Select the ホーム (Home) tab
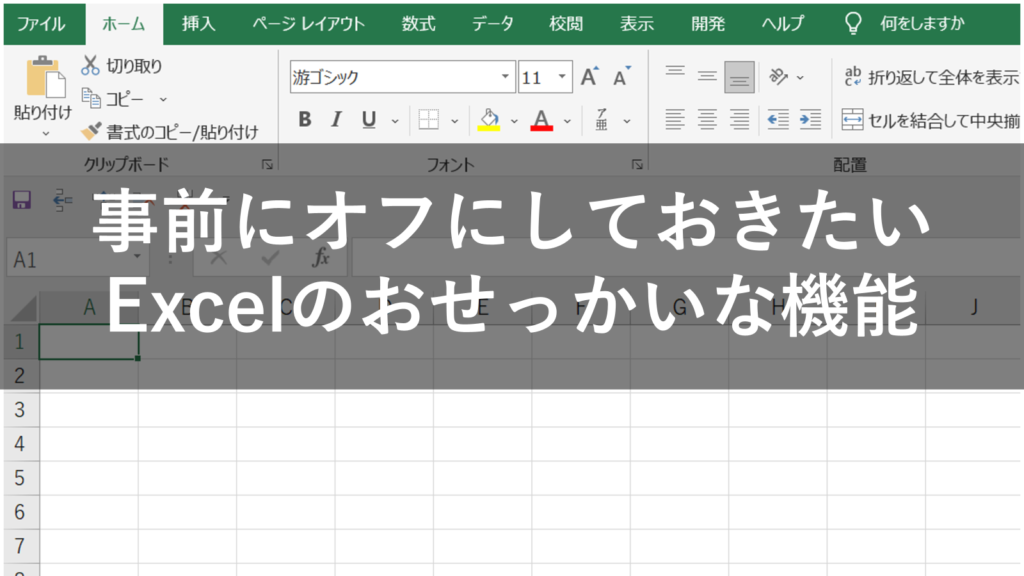Viewport: 1024px width, 576px height. pyautogui.click(x=124, y=24)
